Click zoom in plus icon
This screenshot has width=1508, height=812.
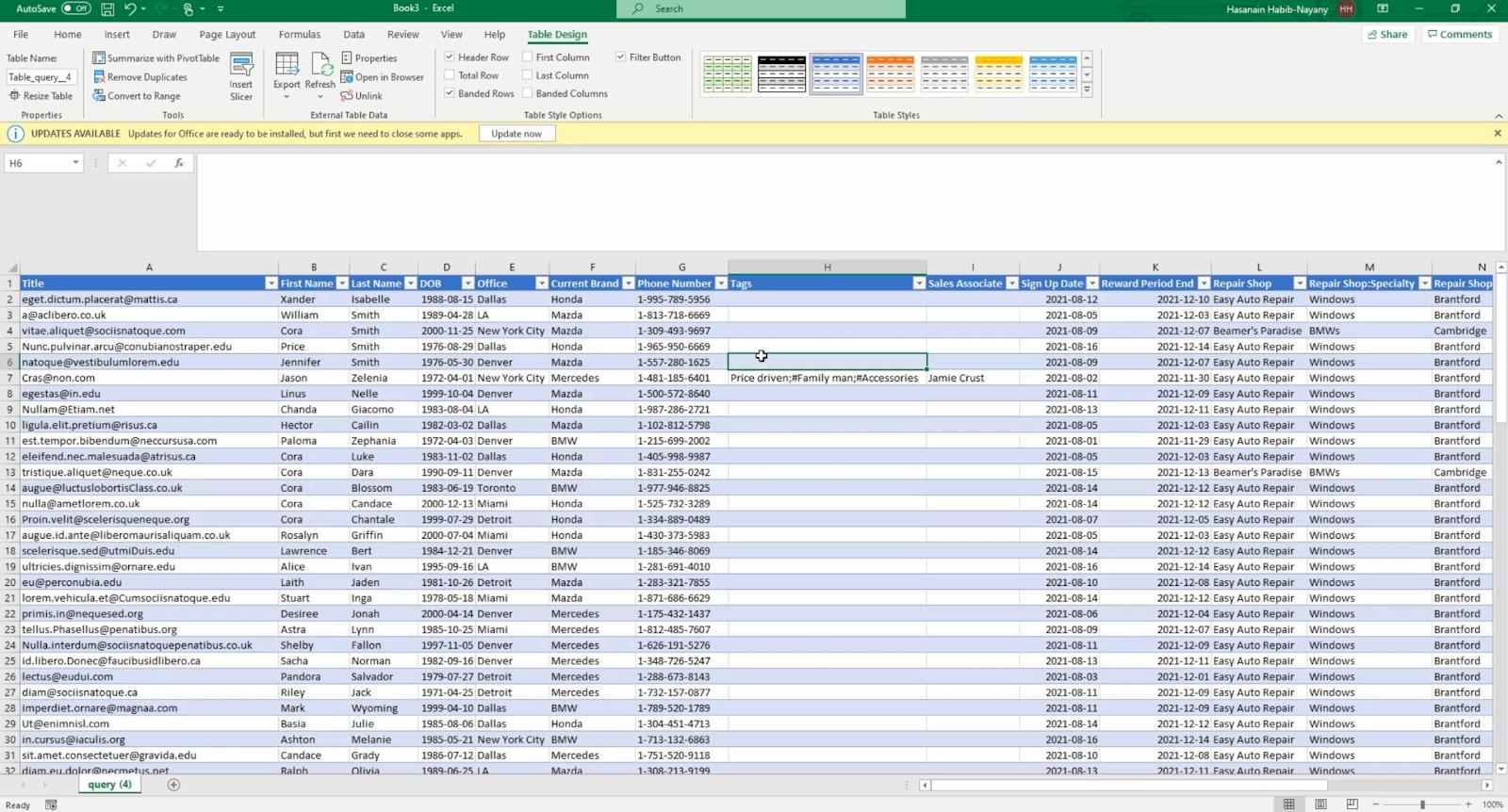[1468, 804]
